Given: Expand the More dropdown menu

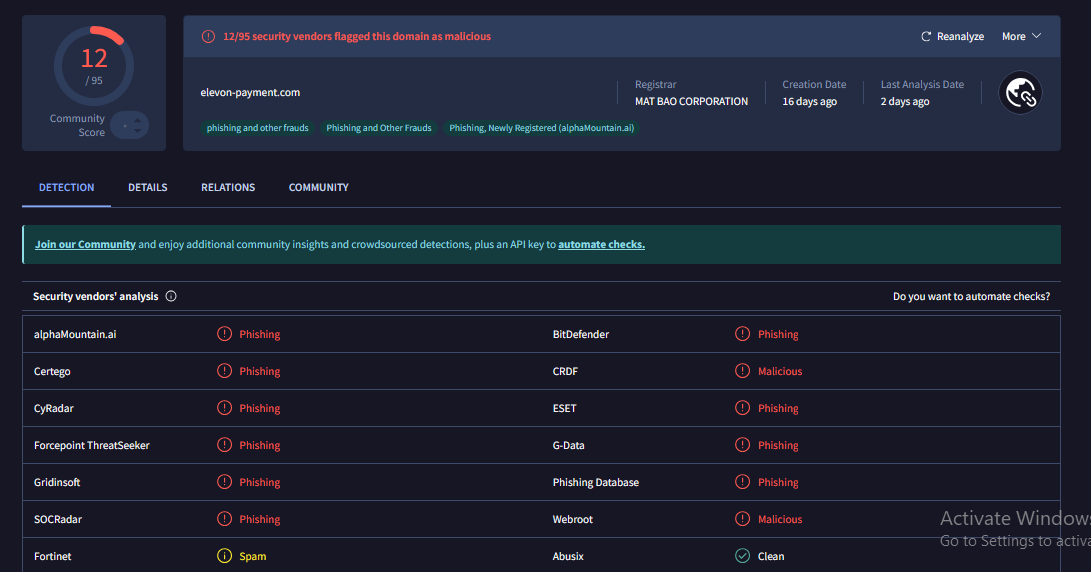Looking at the screenshot, I should (1021, 36).
